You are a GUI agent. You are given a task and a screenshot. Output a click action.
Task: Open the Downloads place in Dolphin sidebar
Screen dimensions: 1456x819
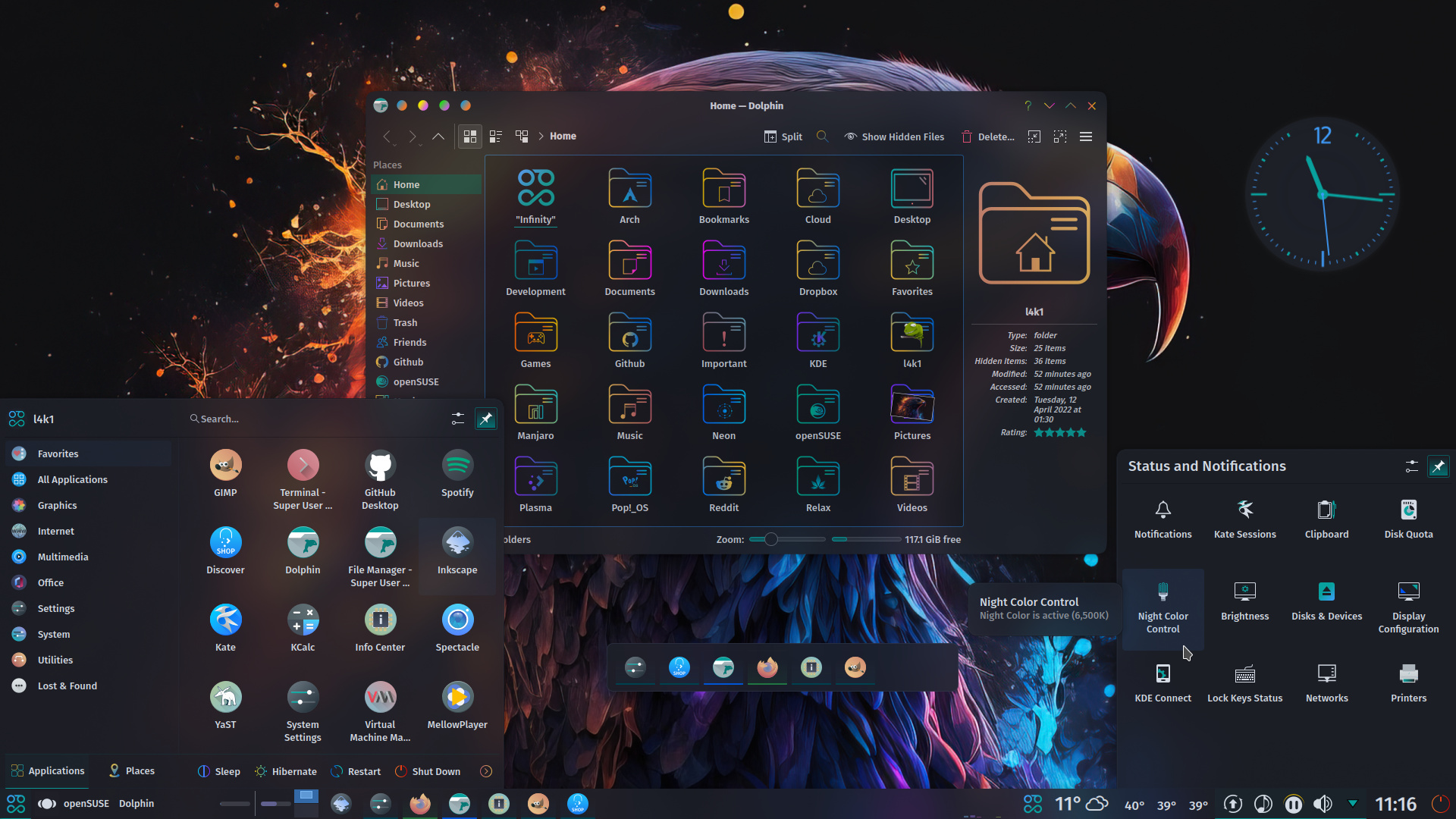pyautogui.click(x=418, y=243)
